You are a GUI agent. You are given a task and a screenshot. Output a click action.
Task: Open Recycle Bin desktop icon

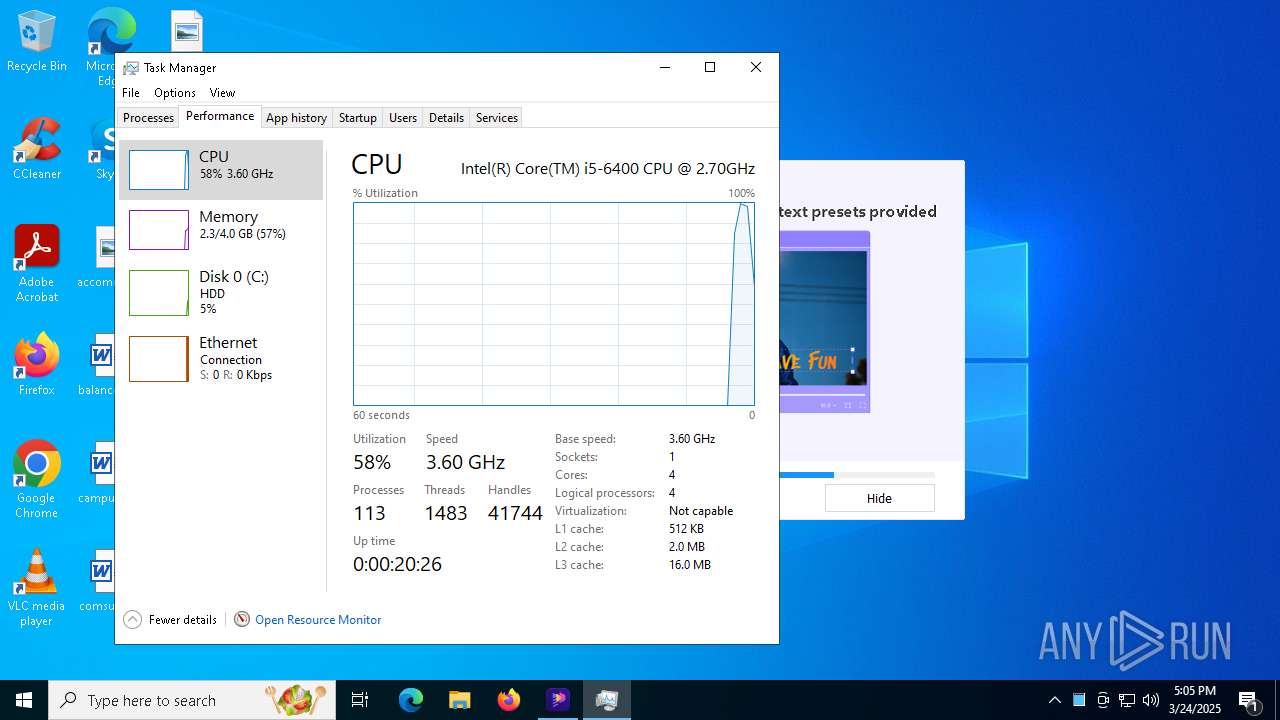coord(37,42)
